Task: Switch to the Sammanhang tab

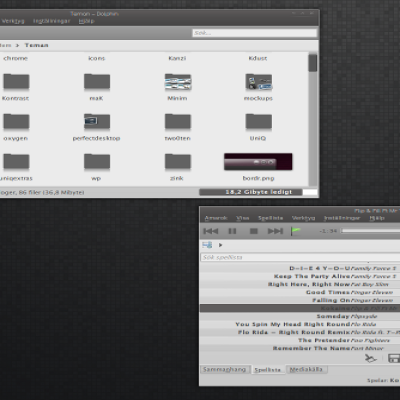Action: click(224, 369)
